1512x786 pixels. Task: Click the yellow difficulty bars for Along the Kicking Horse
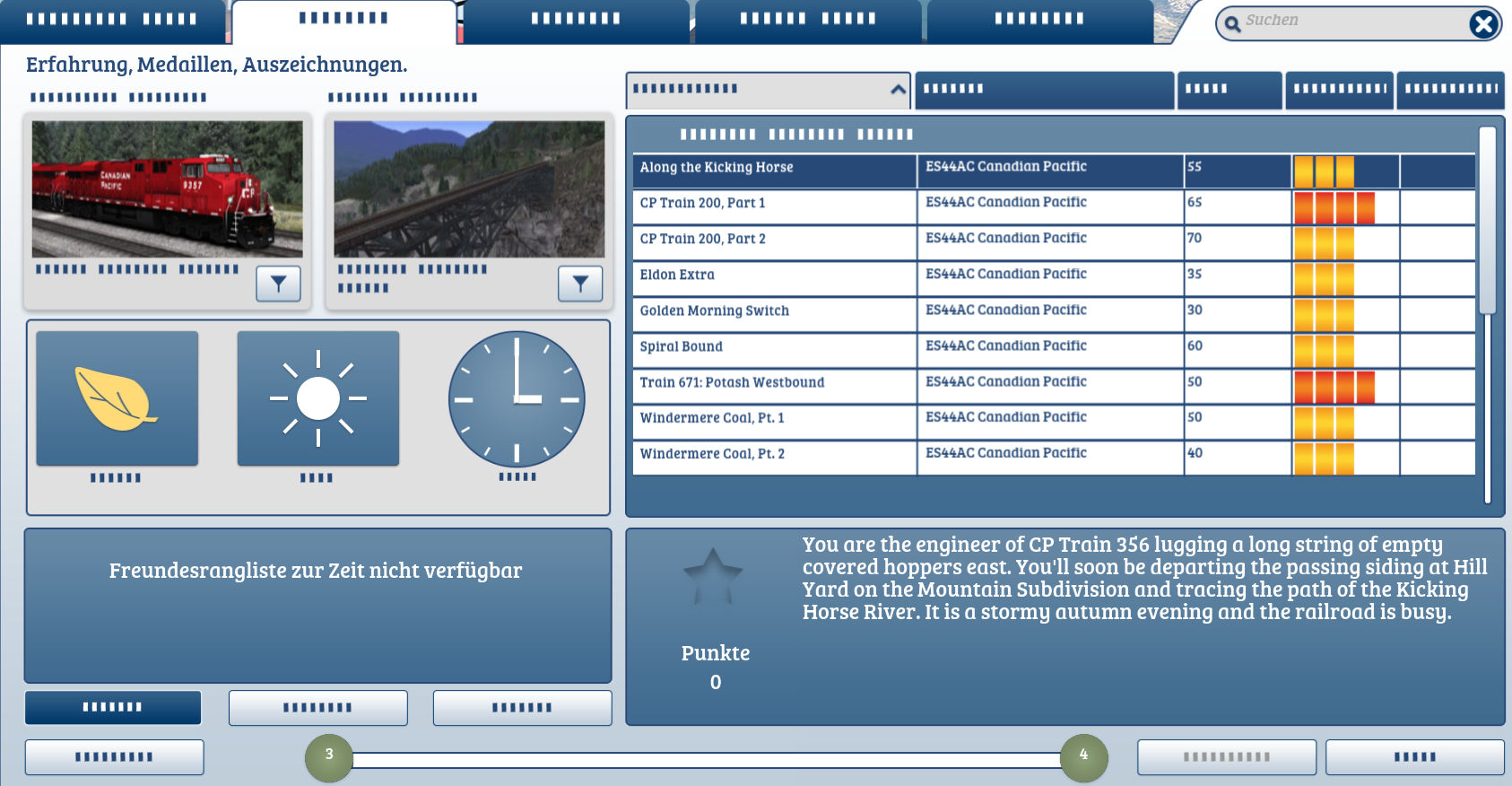[x=1324, y=171]
